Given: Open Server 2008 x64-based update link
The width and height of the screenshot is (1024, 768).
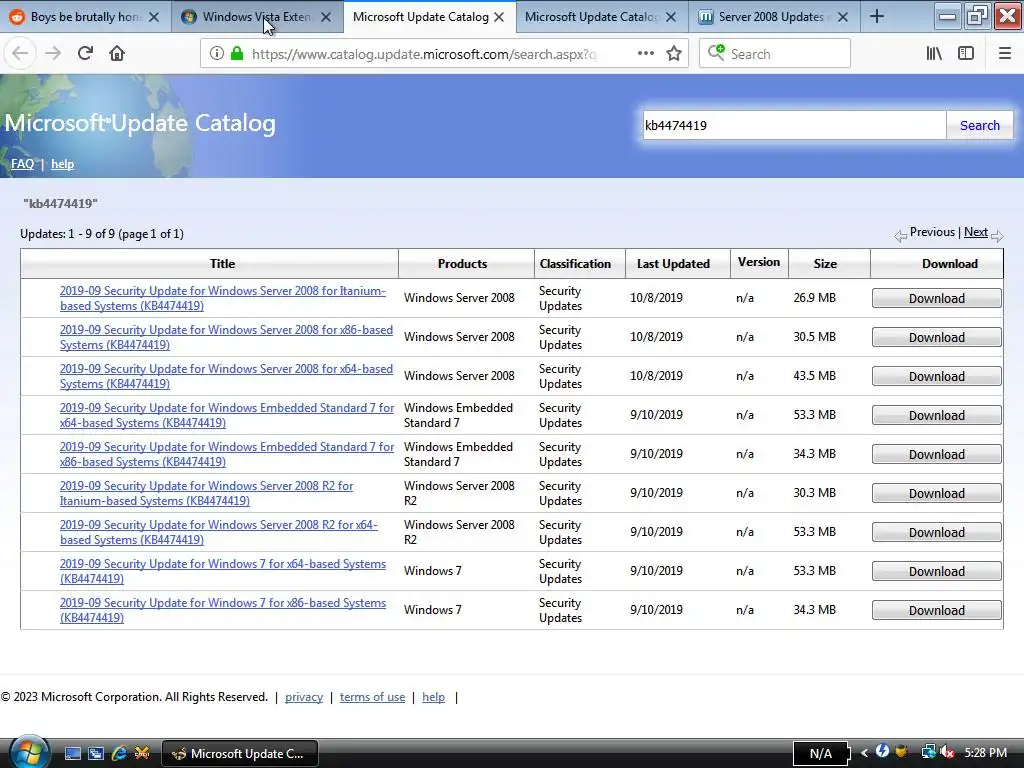Looking at the screenshot, I should point(226,376).
